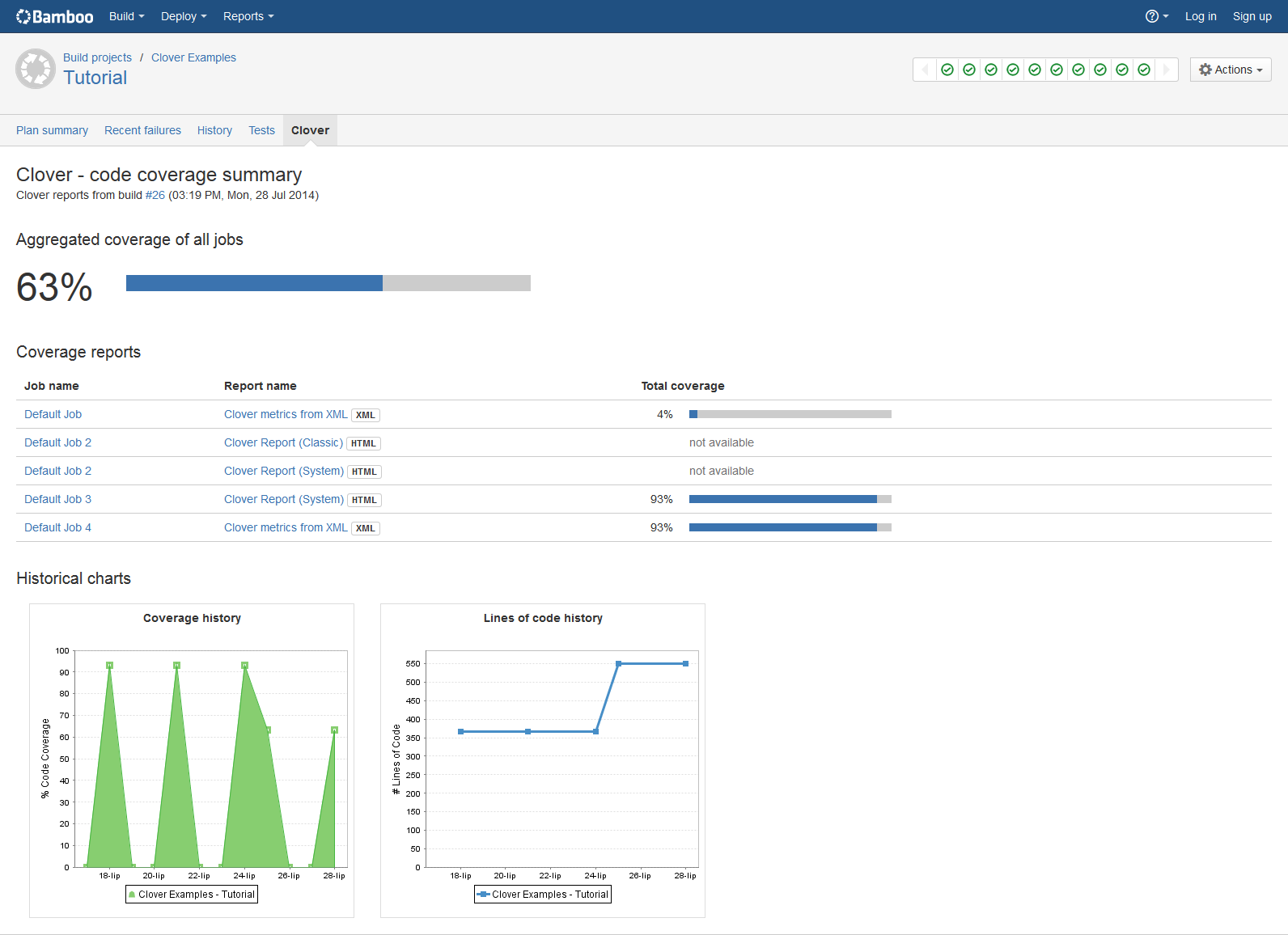Open the Default Job link
Screen dimensions: 1288x935
pyautogui.click(x=53, y=414)
